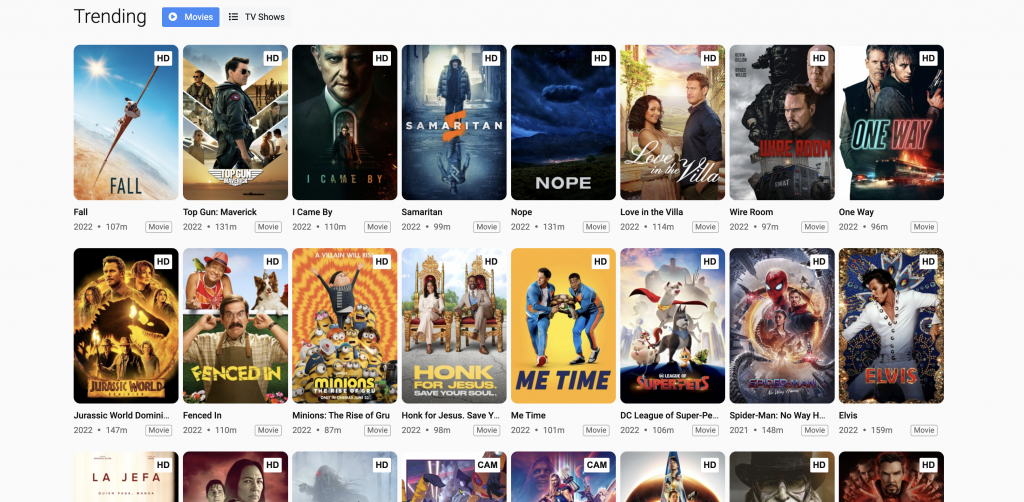1024x502 pixels.
Task: Switch to the Movies tab
Action: 191,17
